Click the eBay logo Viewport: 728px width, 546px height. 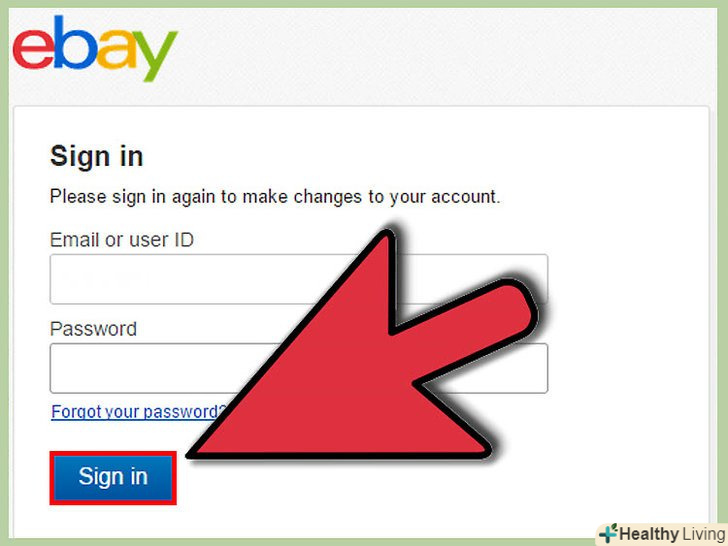tap(95, 48)
